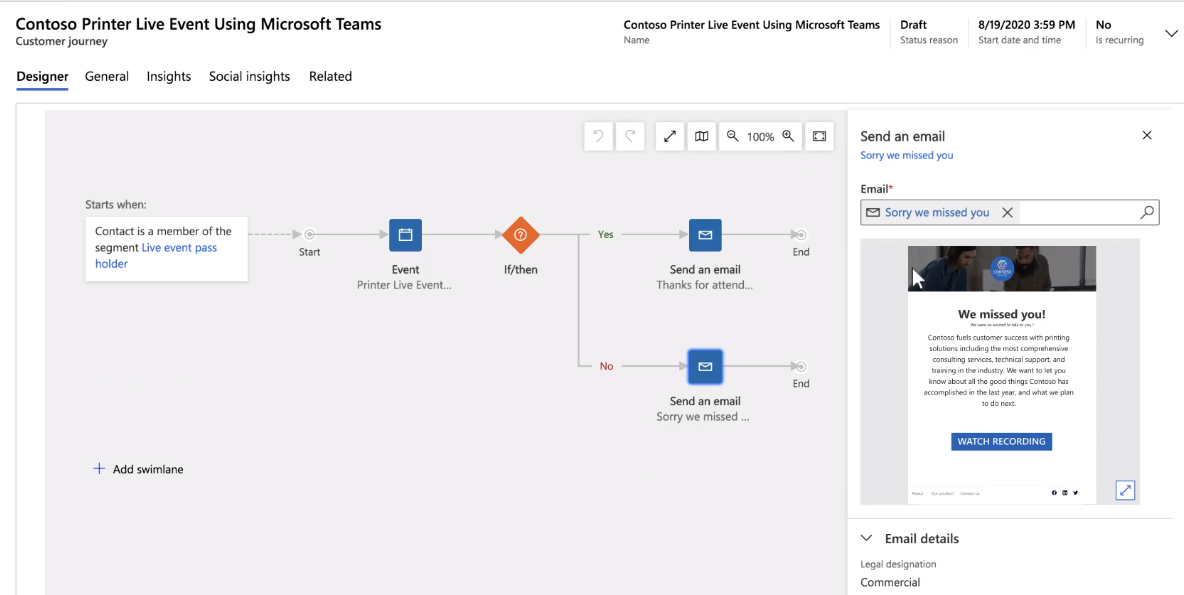Image resolution: width=1184 pixels, height=595 pixels.
Task: Open the minimap view icon
Action: (x=701, y=137)
